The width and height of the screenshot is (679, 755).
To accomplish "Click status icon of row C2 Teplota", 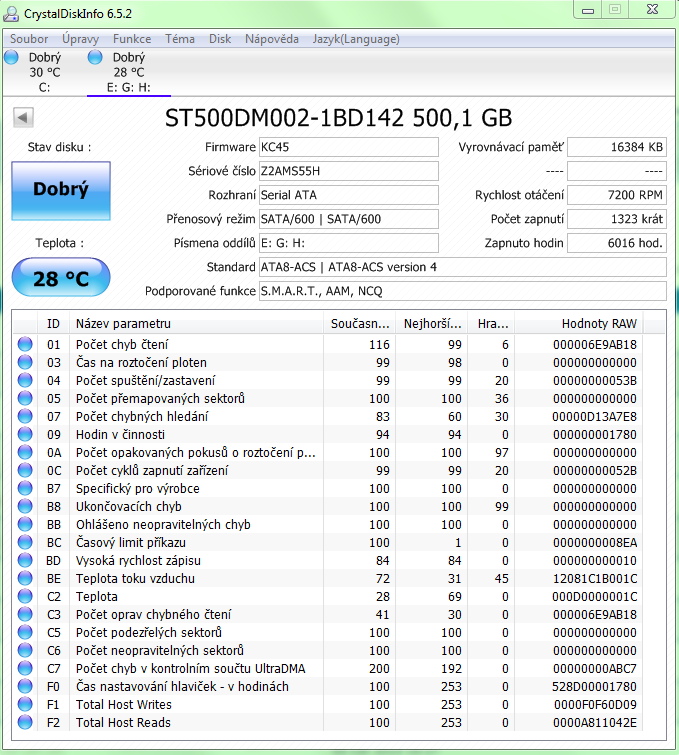I will (25, 596).
